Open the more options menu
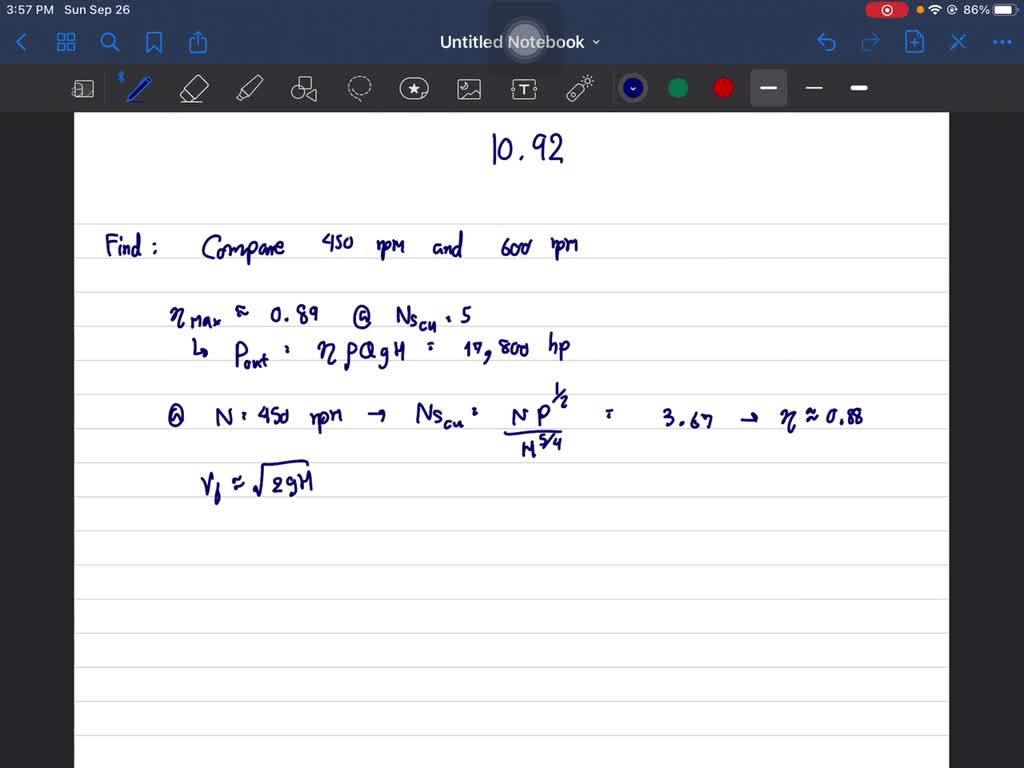Viewport: 1024px width, 768px height. click(x=1001, y=42)
